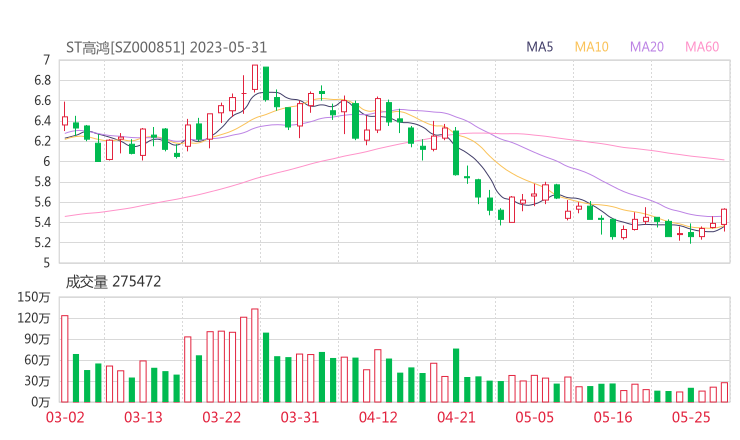Click the MA60 legend label
Image resolution: width=740 pixels, height=440 pixels.
pyautogui.click(x=702, y=47)
